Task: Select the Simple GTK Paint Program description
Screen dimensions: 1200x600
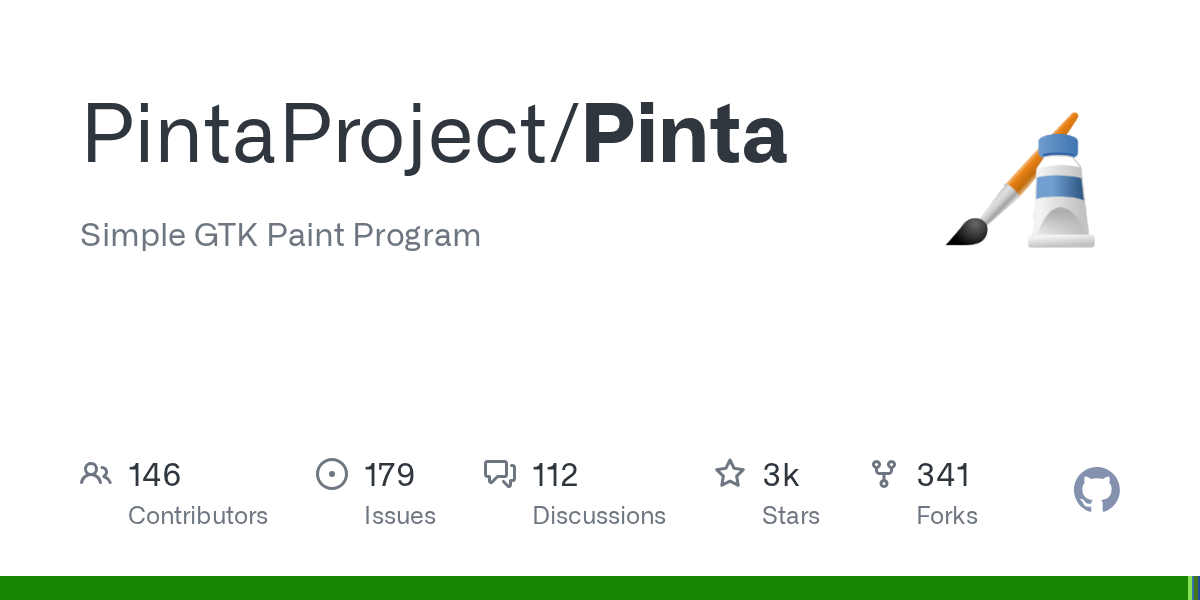Action: tap(280, 236)
